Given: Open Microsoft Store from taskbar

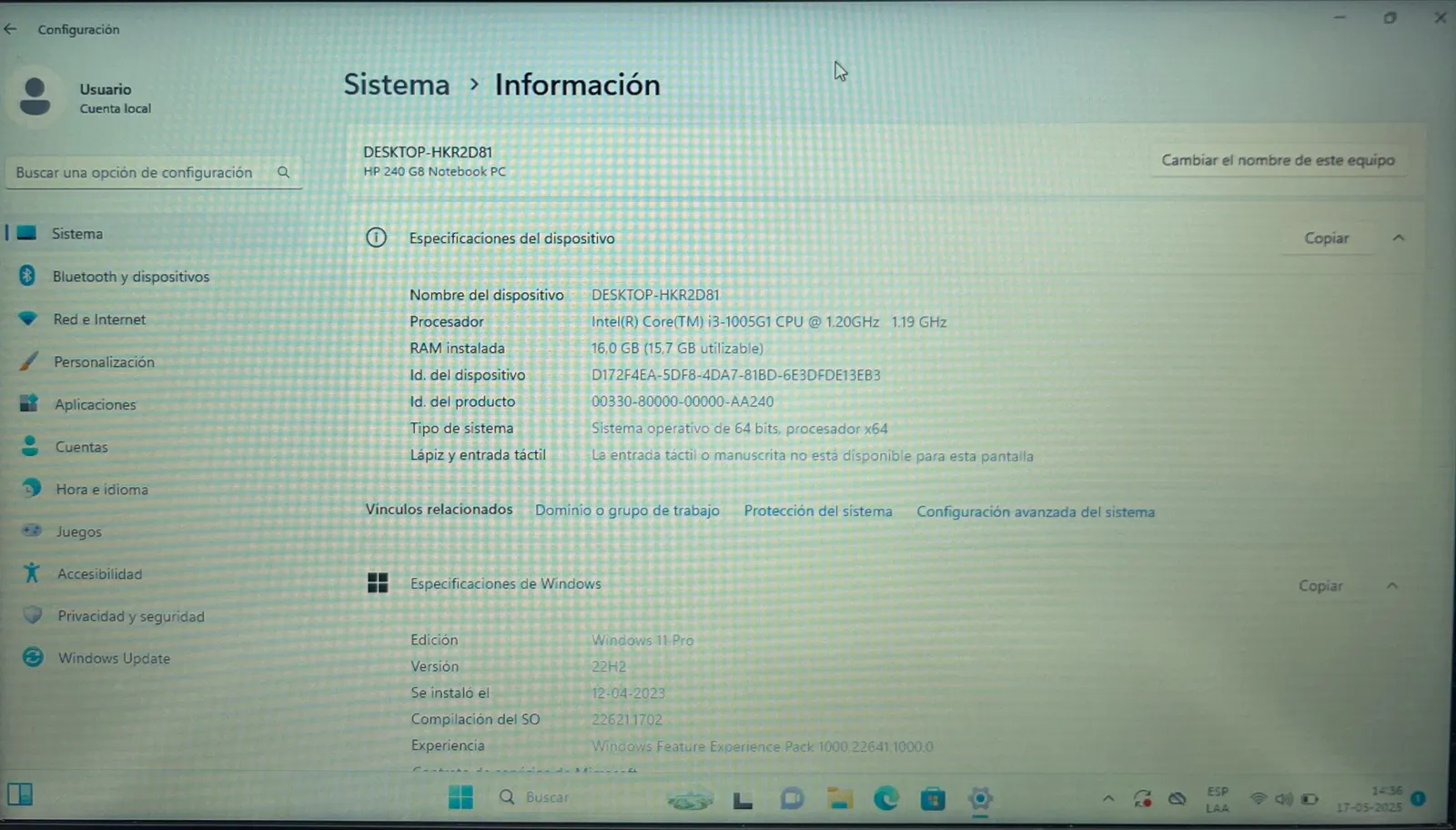Looking at the screenshot, I should (933, 799).
